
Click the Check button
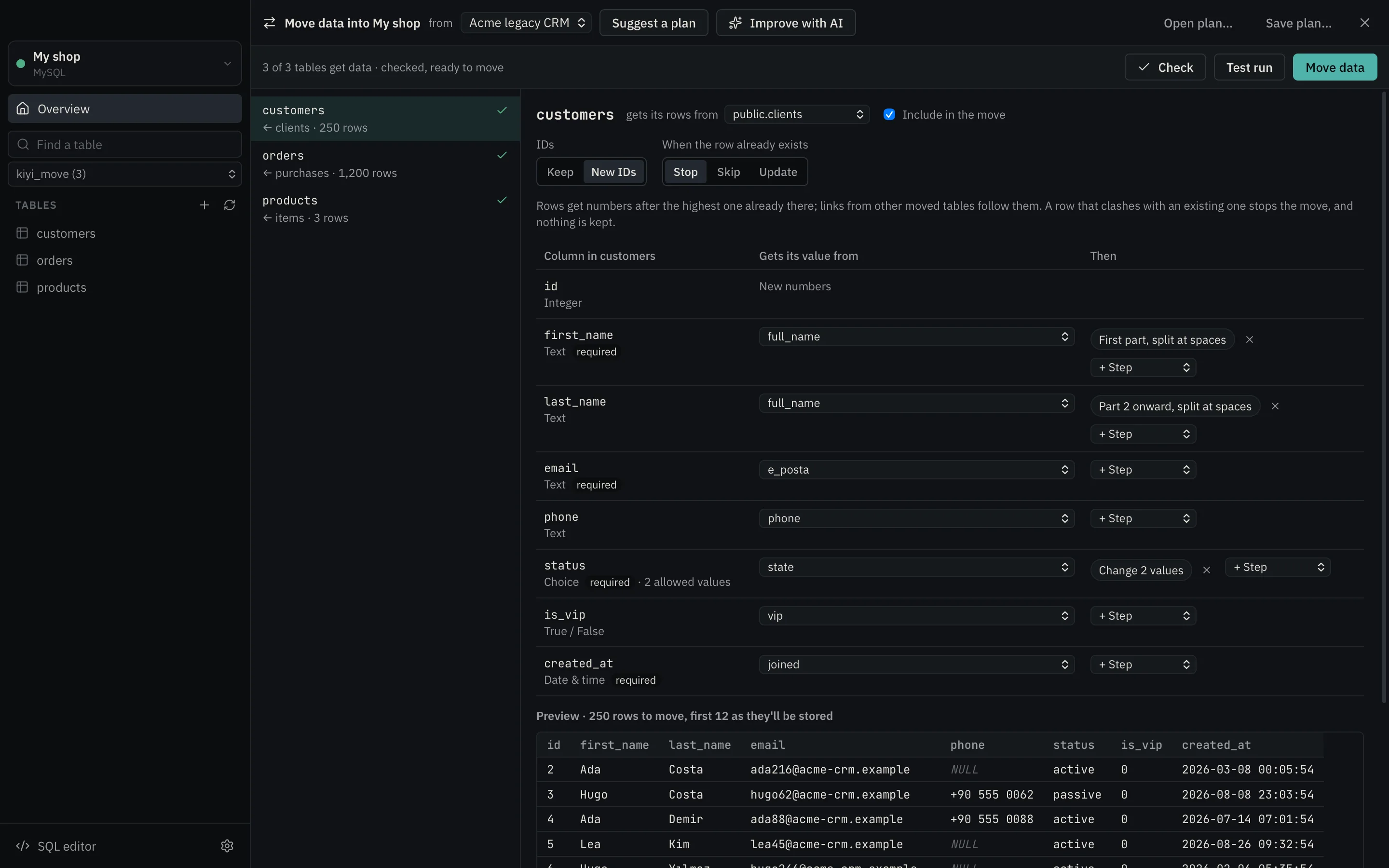[x=1165, y=67]
